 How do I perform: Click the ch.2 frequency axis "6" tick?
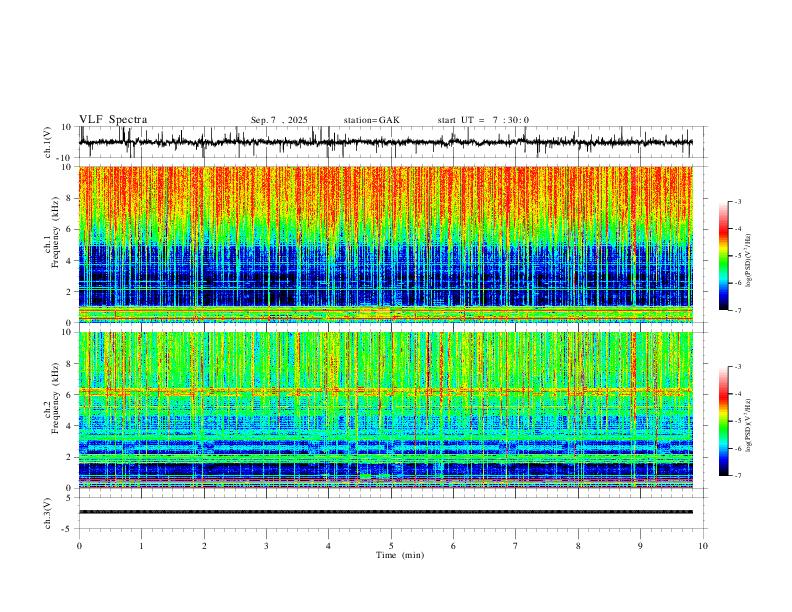(70, 394)
